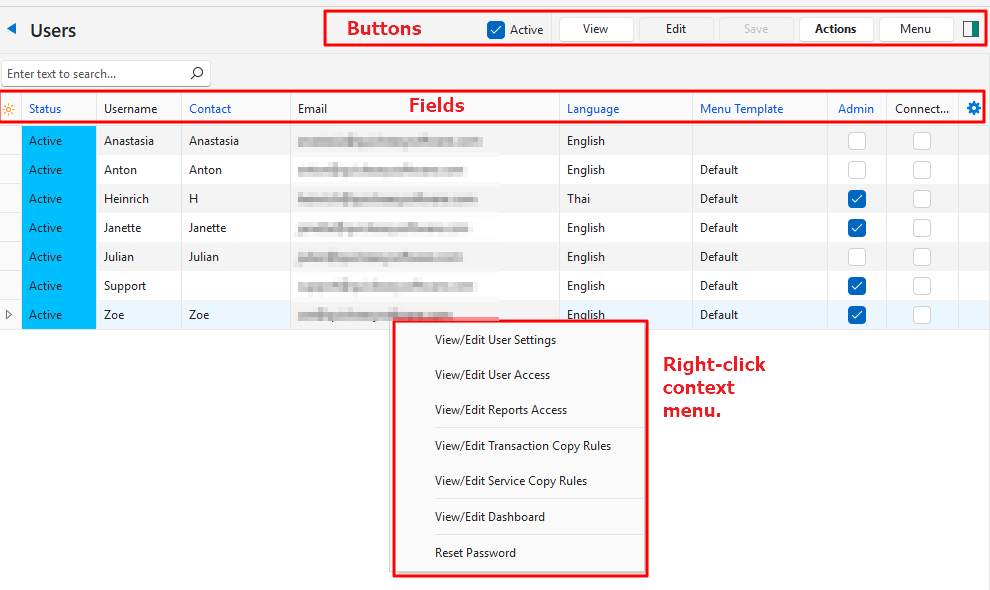
Task: Open the Menu dropdown button
Action: coord(915,29)
